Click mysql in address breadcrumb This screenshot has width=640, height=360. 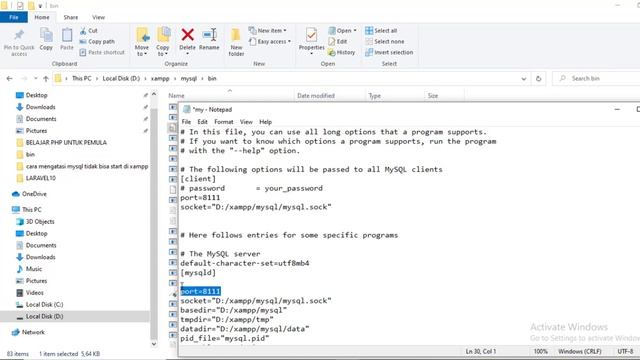click(x=189, y=78)
